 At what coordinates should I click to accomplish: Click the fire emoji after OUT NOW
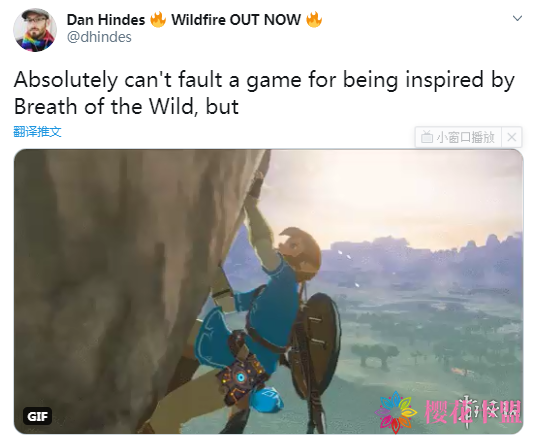[314, 19]
